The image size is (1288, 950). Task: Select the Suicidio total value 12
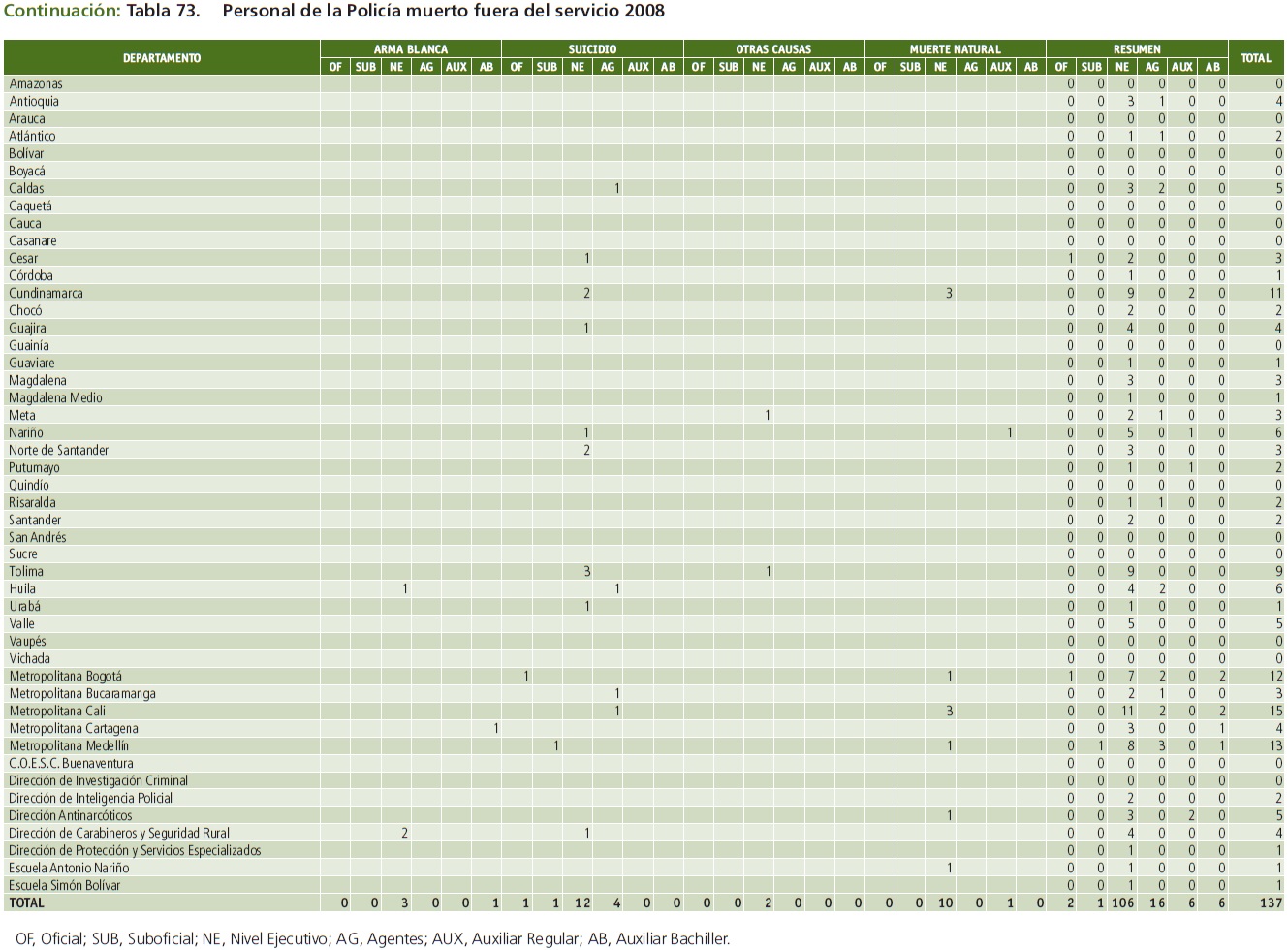click(581, 902)
